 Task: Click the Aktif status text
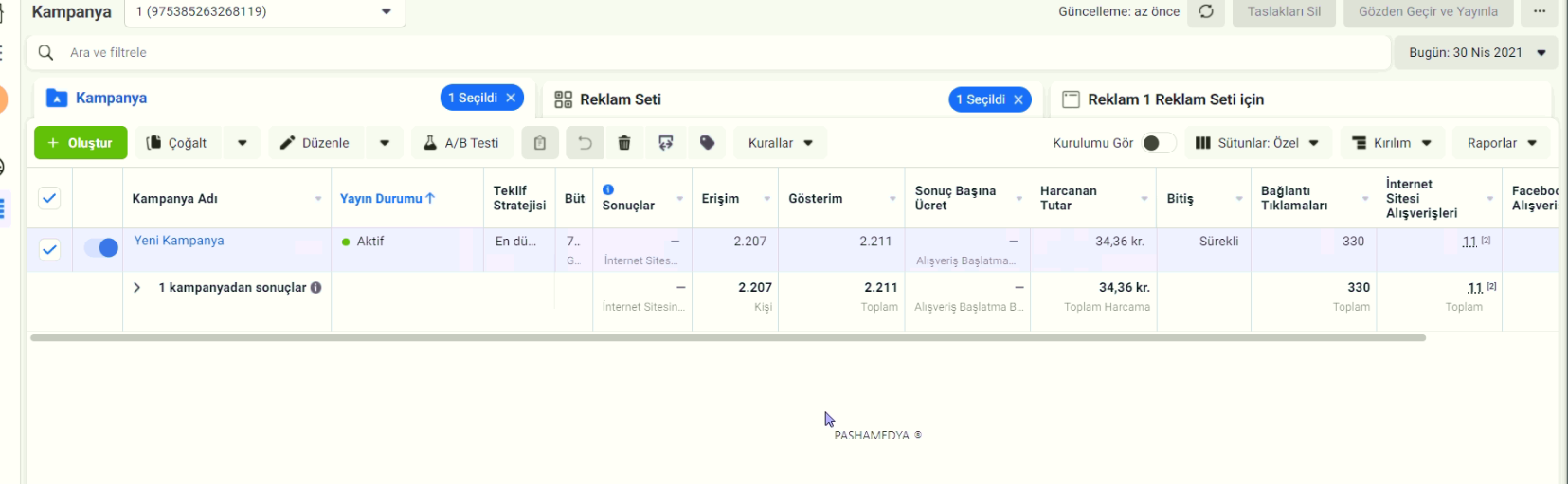pos(370,242)
